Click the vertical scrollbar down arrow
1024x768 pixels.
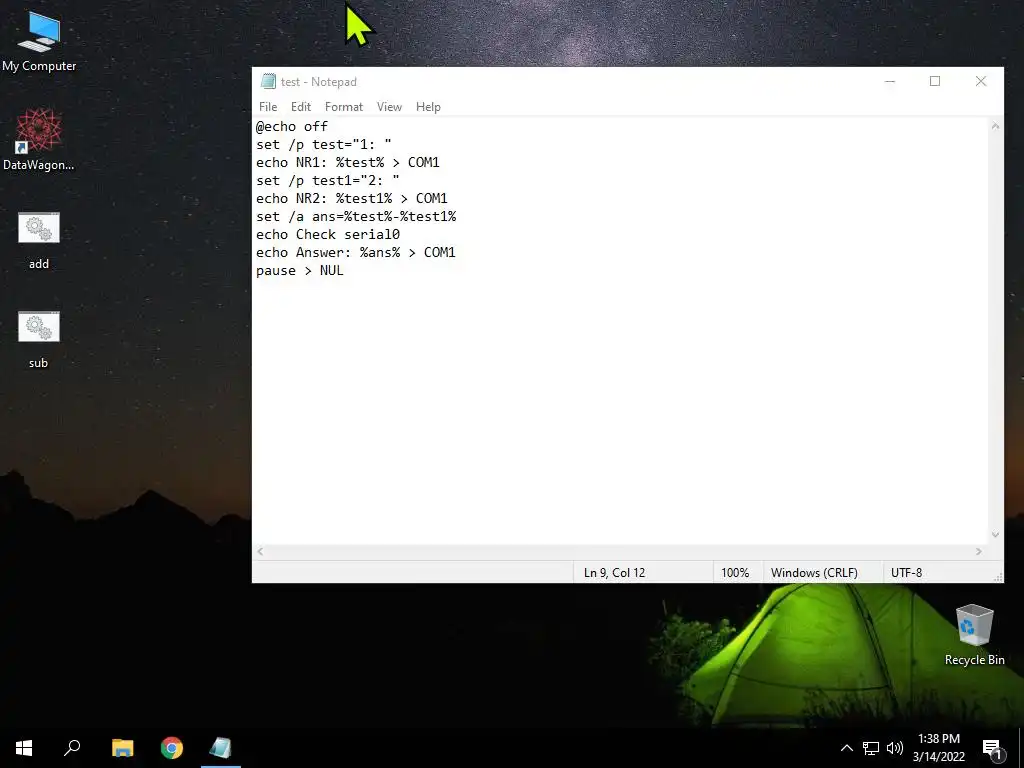click(995, 535)
